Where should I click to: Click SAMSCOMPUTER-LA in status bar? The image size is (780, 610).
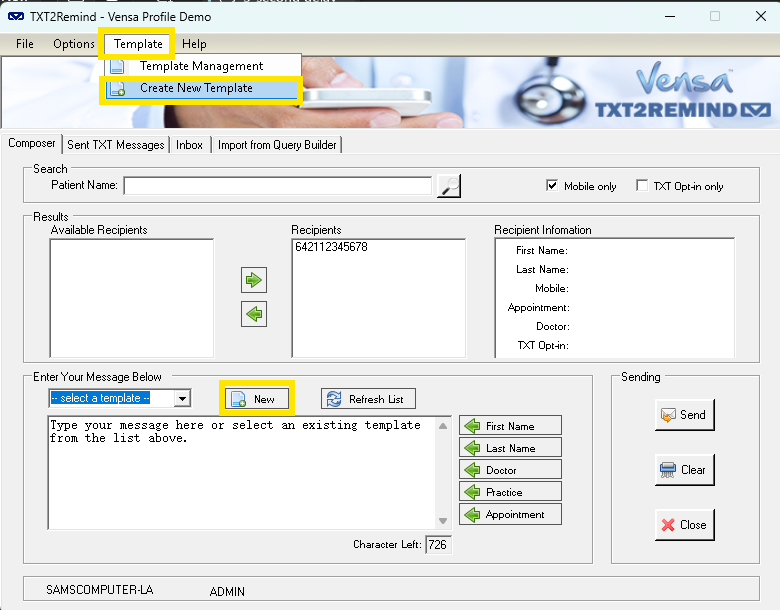coord(99,590)
